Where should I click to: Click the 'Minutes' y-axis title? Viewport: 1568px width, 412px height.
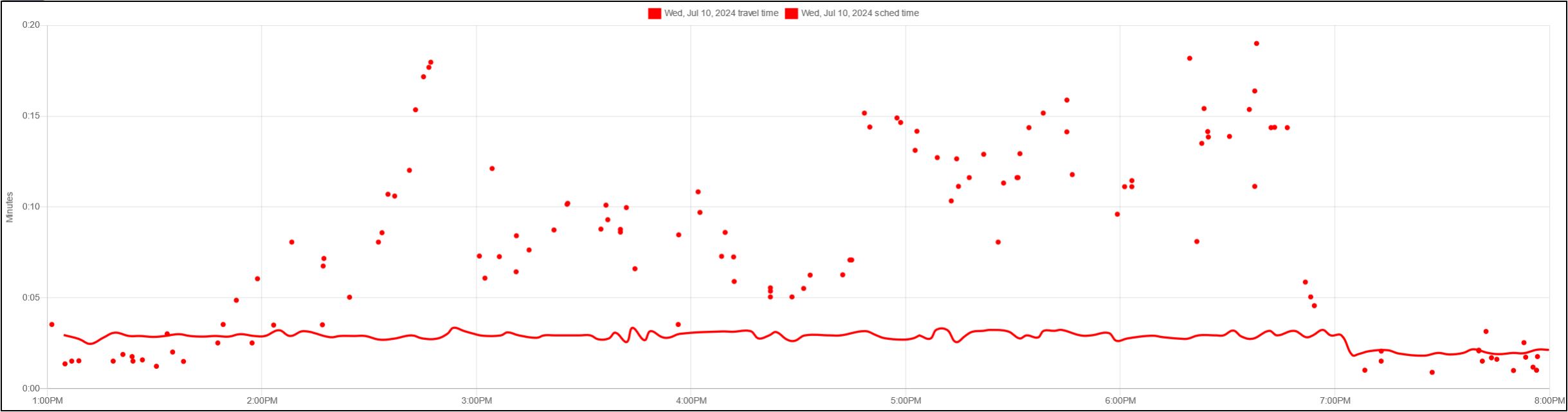coord(10,207)
